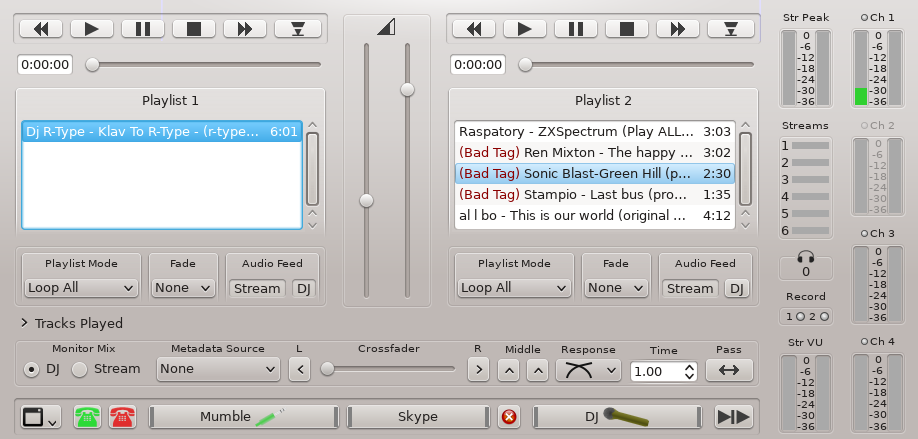Pause Player 1
The image size is (918, 439).
click(x=143, y=29)
